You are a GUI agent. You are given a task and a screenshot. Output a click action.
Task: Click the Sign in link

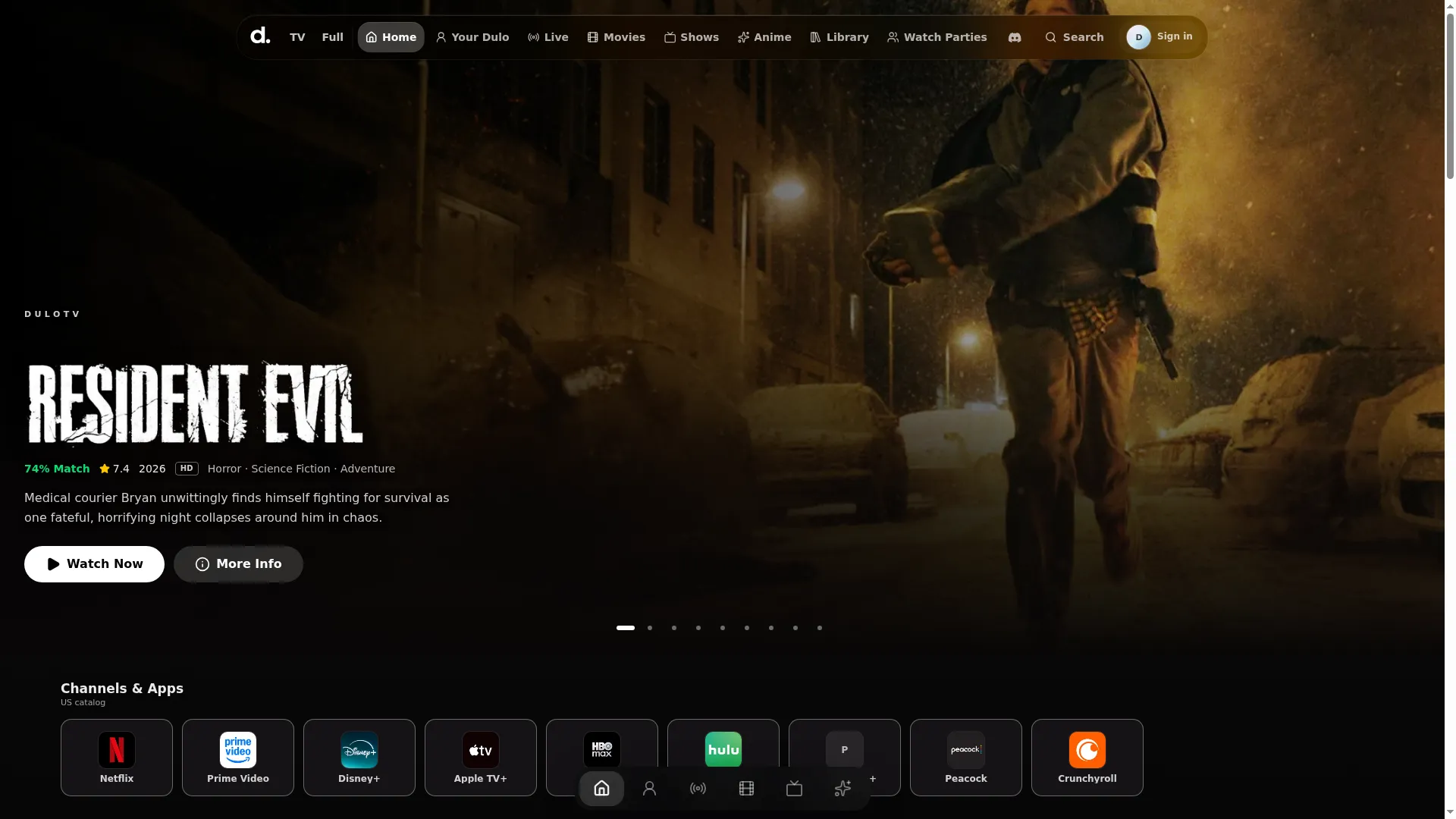click(1175, 36)
